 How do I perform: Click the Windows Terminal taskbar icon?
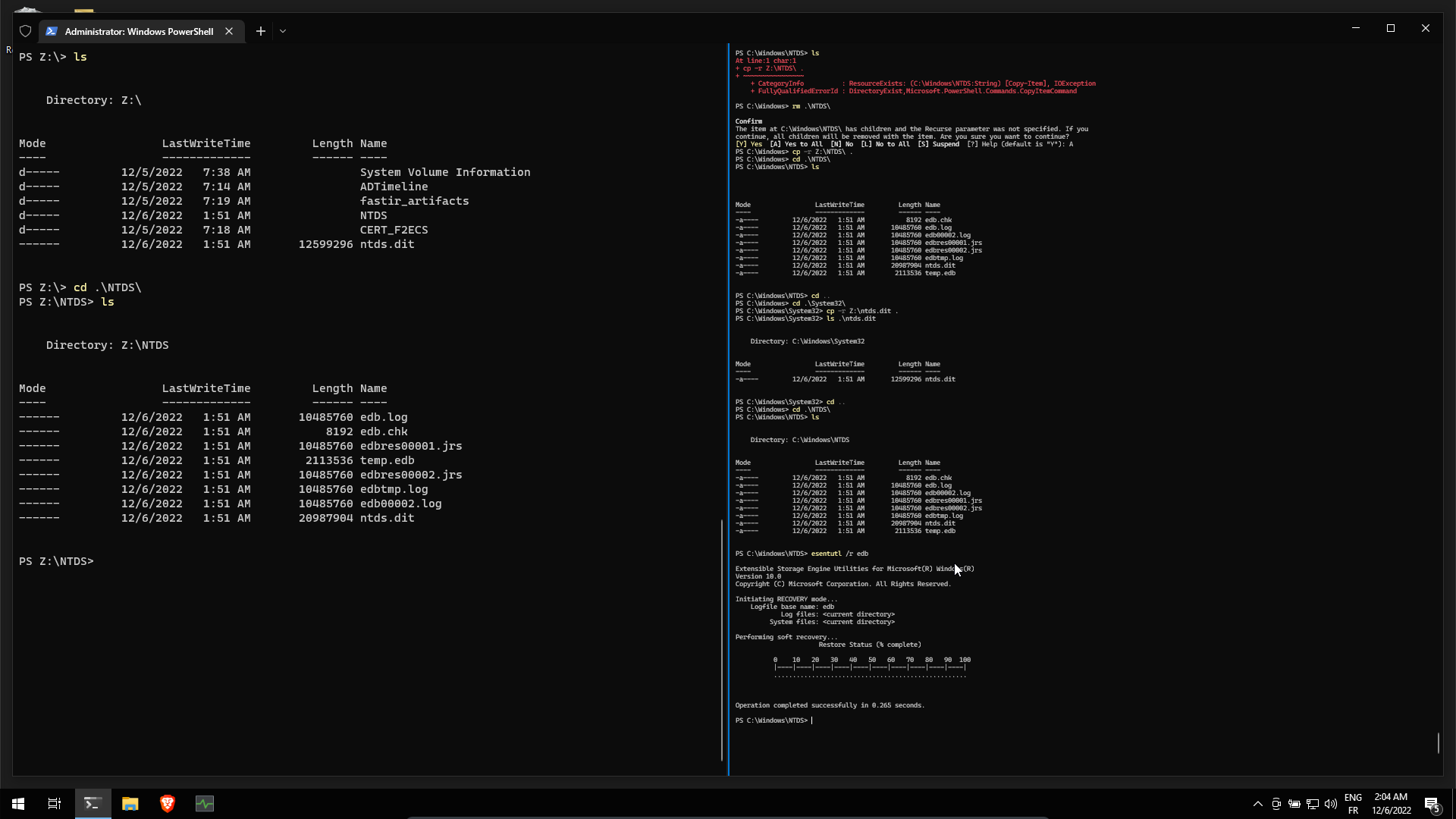[93, 804]
